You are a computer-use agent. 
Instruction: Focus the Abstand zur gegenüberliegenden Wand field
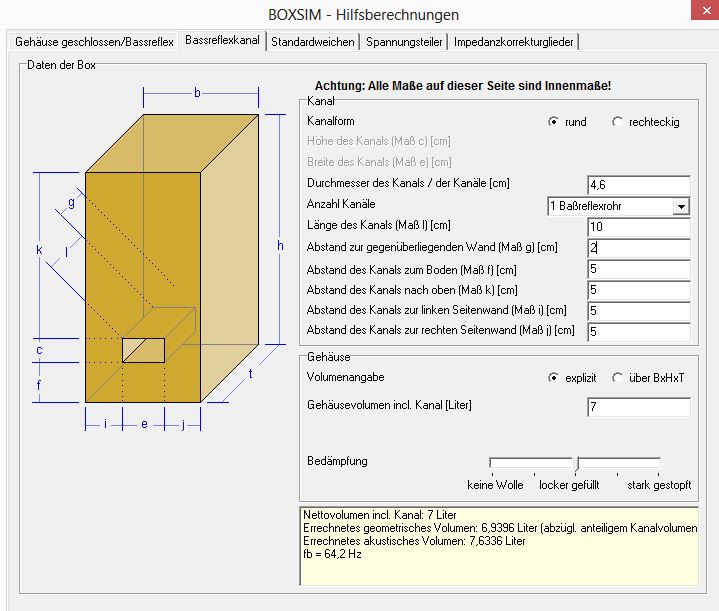coord(639,248)
